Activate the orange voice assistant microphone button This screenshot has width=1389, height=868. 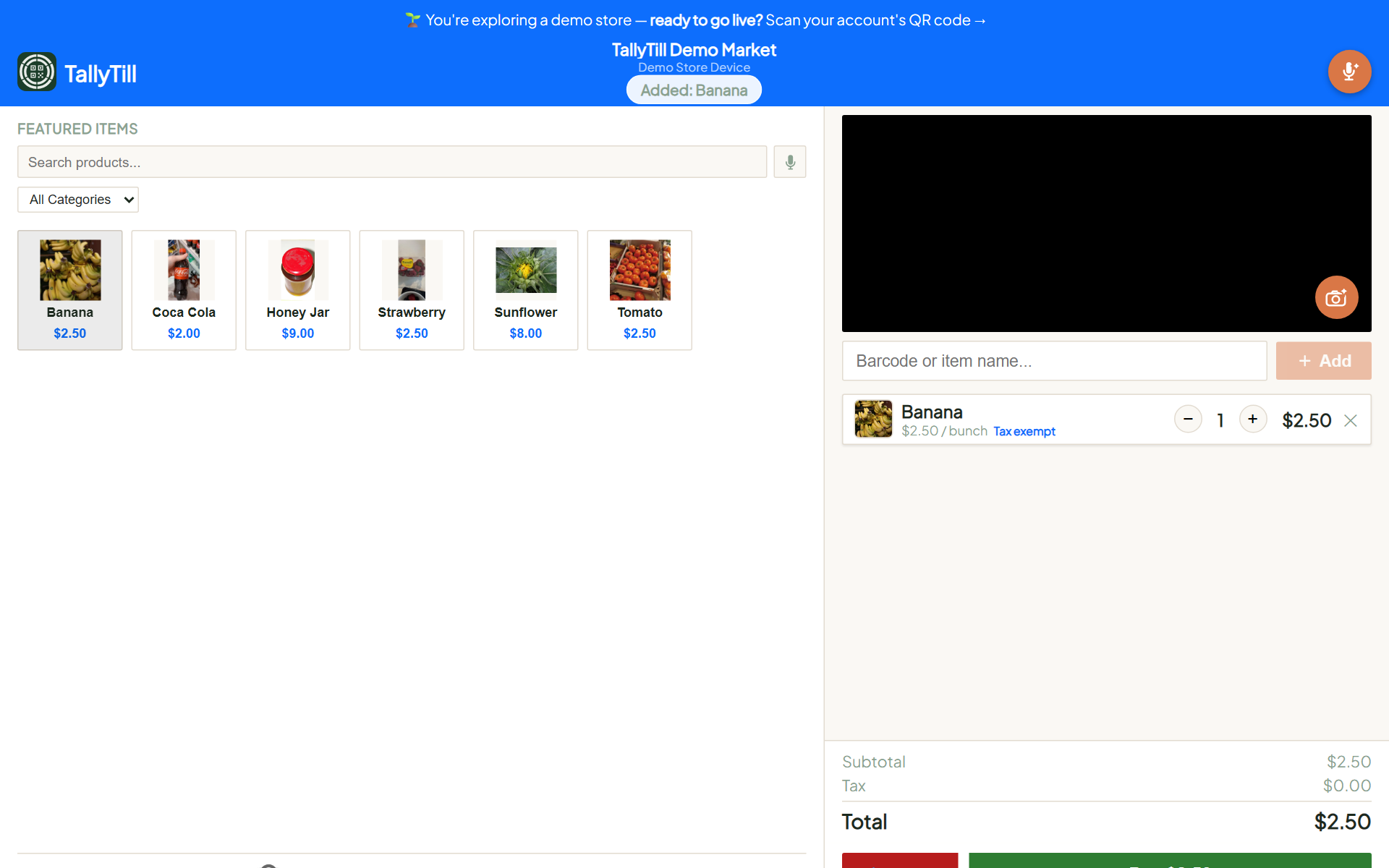point(1349,72)
